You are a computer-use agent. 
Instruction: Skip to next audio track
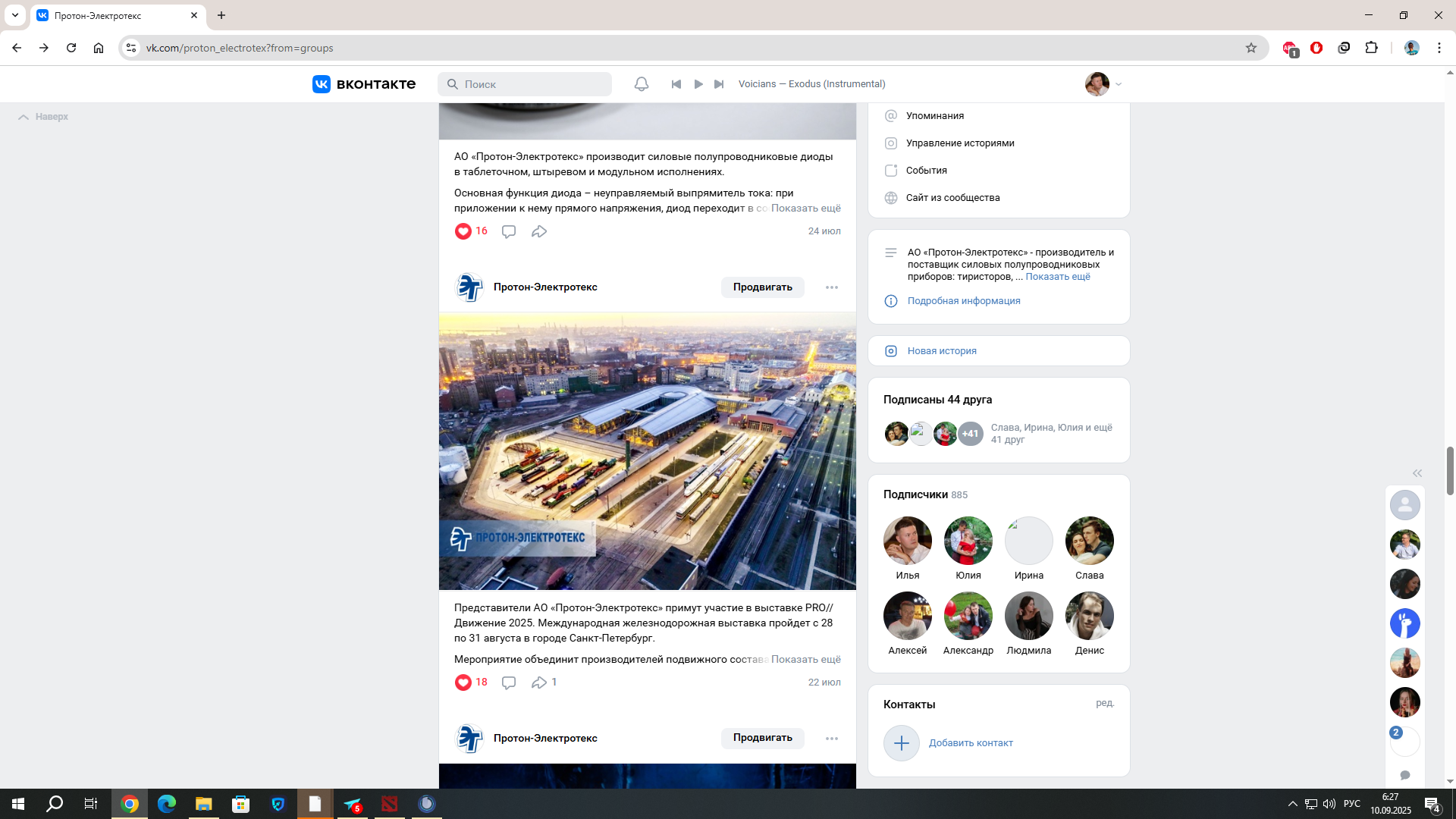tap(719, 84)
